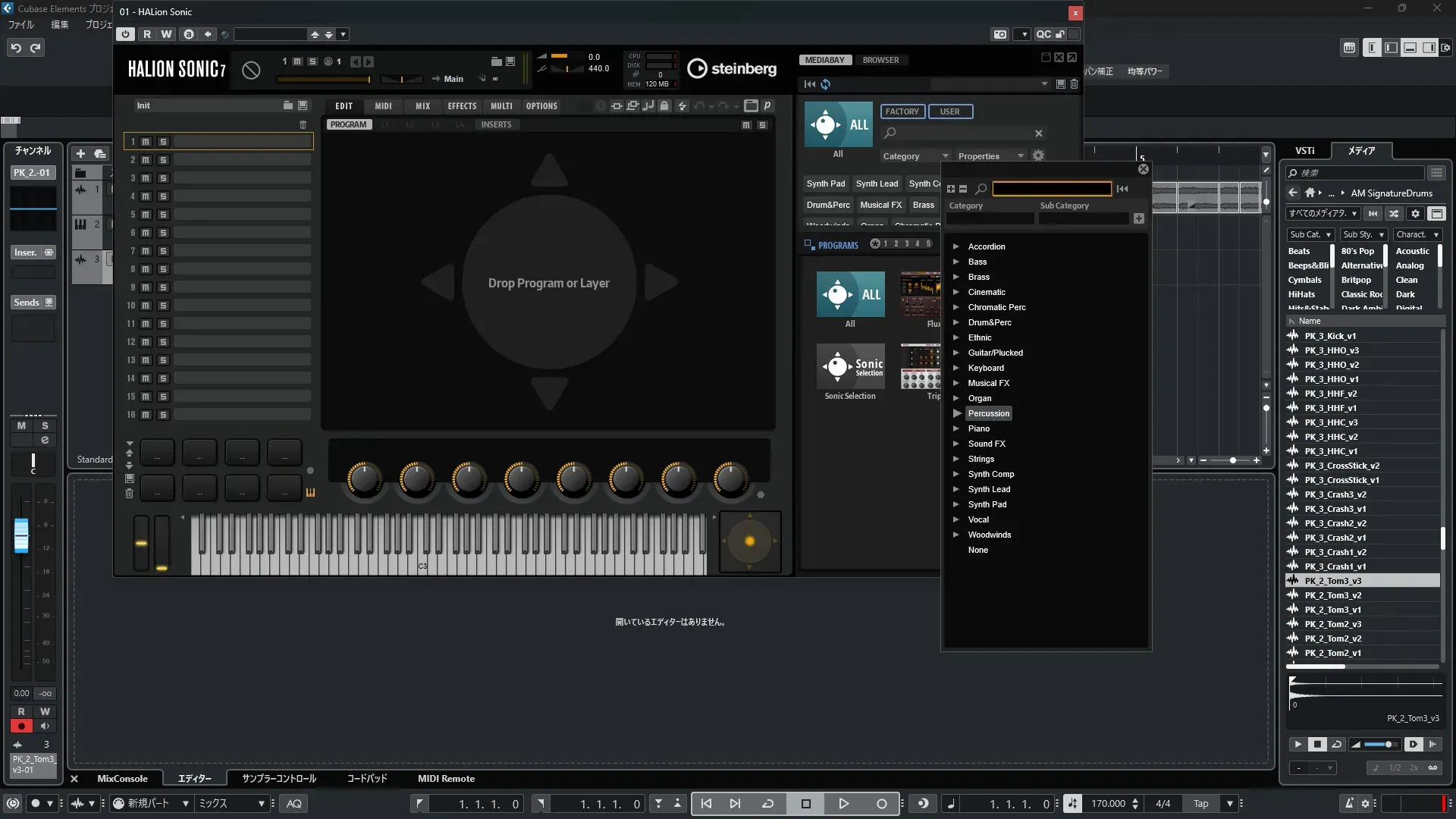Screen dimensions: 1456x819
Task: Click the plug-in power bypass icon
Action: click(126, 34)
